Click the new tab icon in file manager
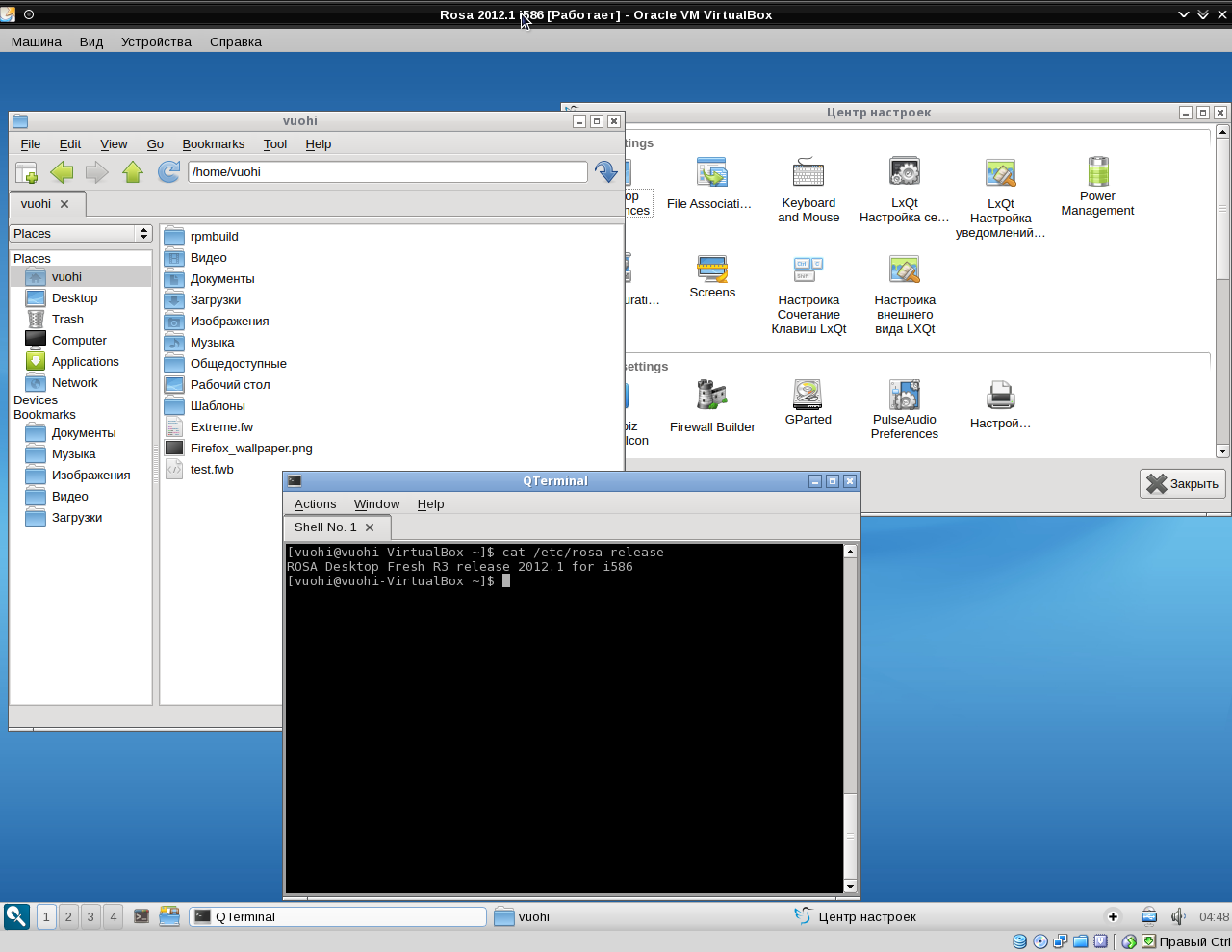The image size is (1232, 952). [x=27, y=172]
